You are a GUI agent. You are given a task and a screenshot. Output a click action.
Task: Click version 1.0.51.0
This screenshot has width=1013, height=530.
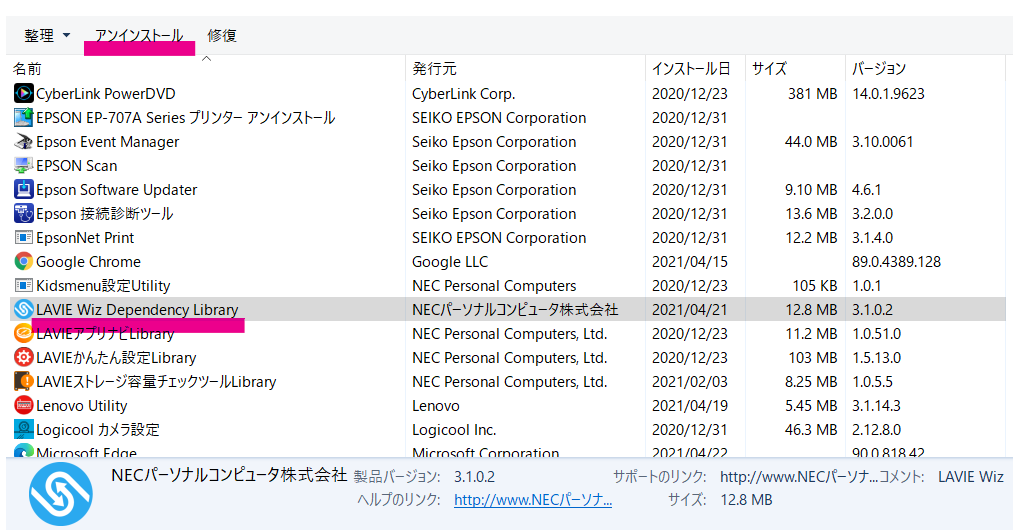876,334
